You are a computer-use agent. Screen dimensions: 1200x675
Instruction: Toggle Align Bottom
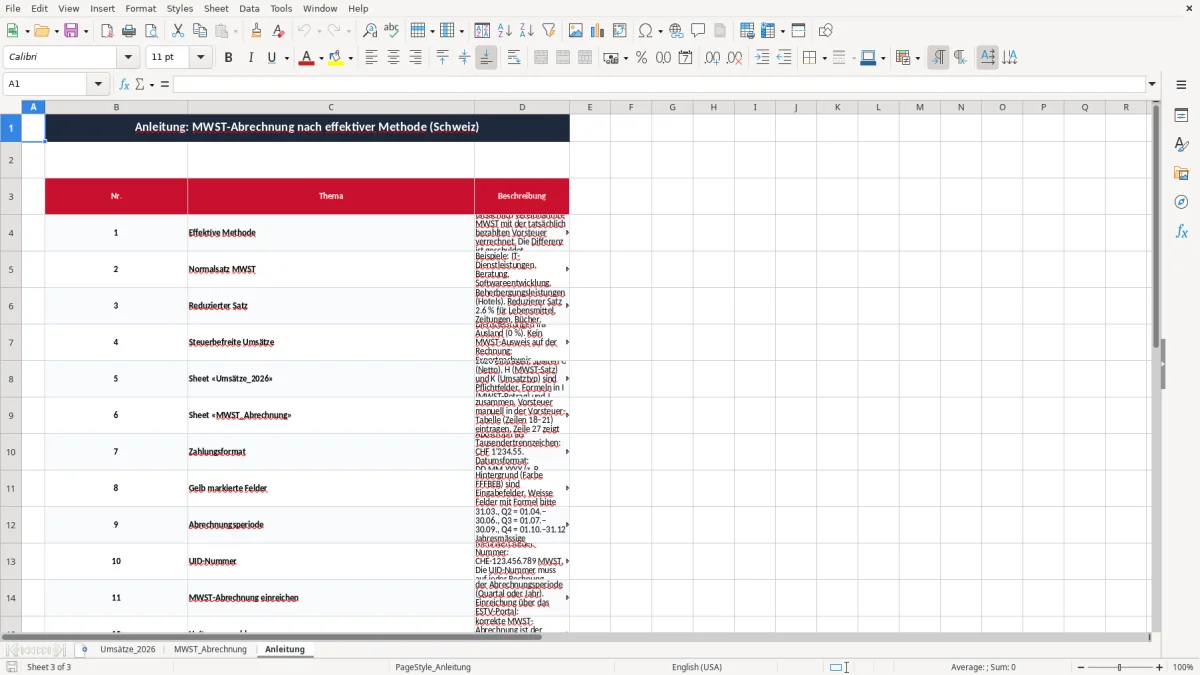[486, 58]
